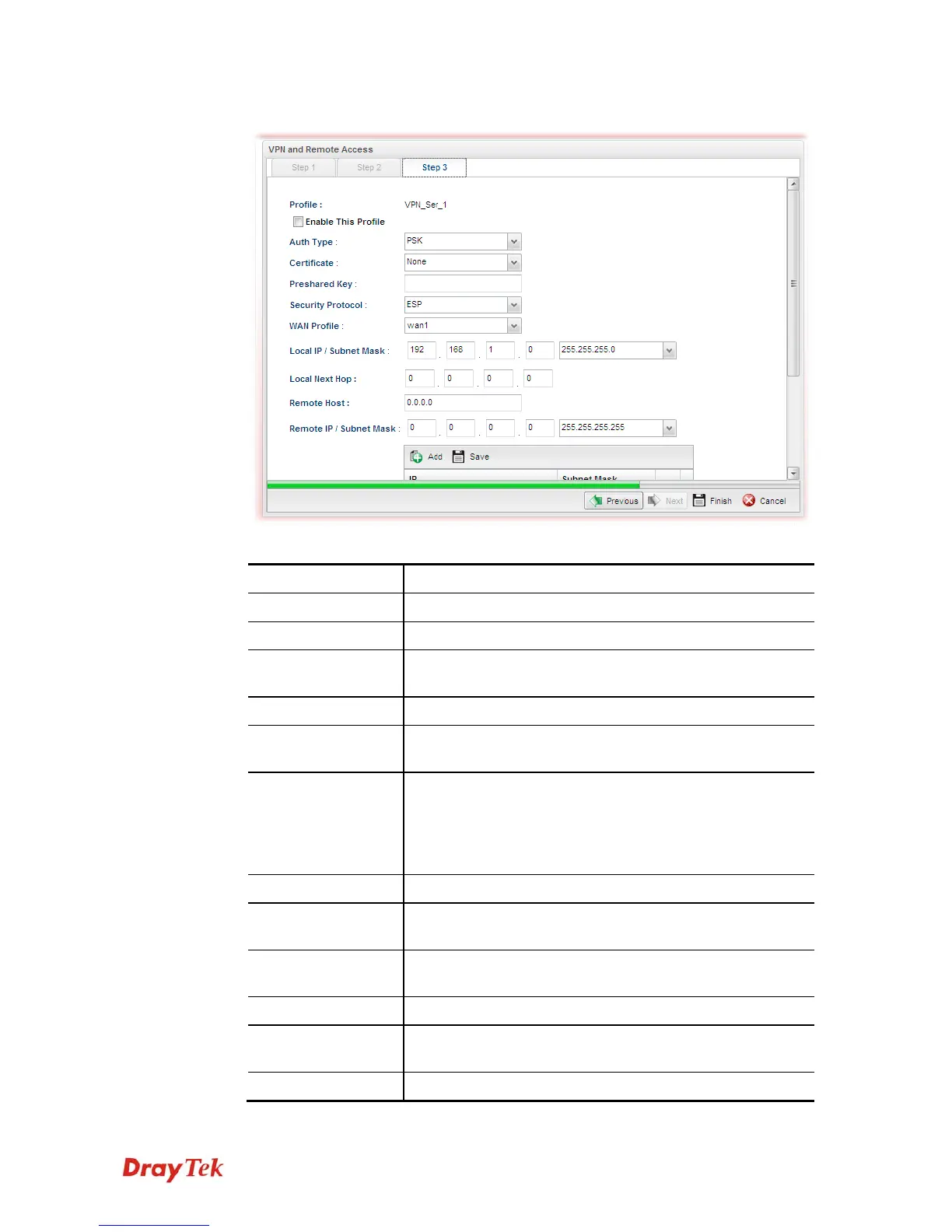Image resolution: width=952 pixels, height=1232 pixels.
Task: Click the Previous arrow icon
Action: pyautogui.click(x=596, y=501)
